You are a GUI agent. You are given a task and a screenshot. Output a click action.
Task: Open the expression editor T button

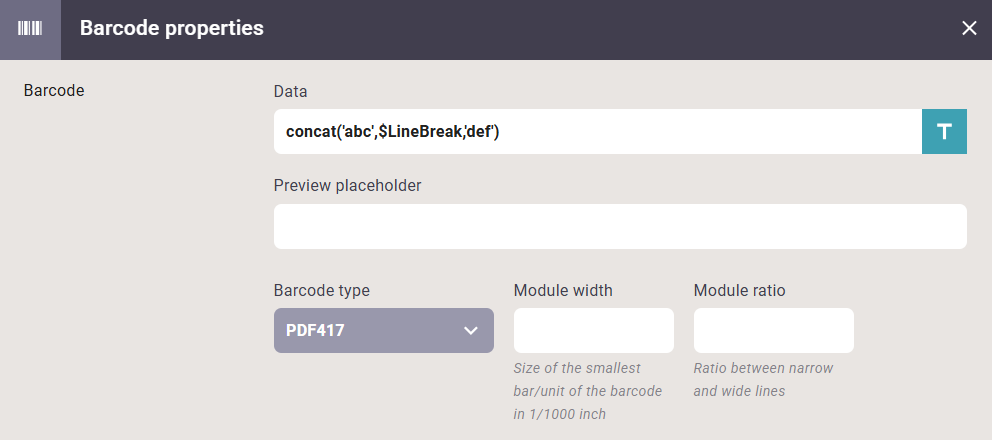point(944,131)
